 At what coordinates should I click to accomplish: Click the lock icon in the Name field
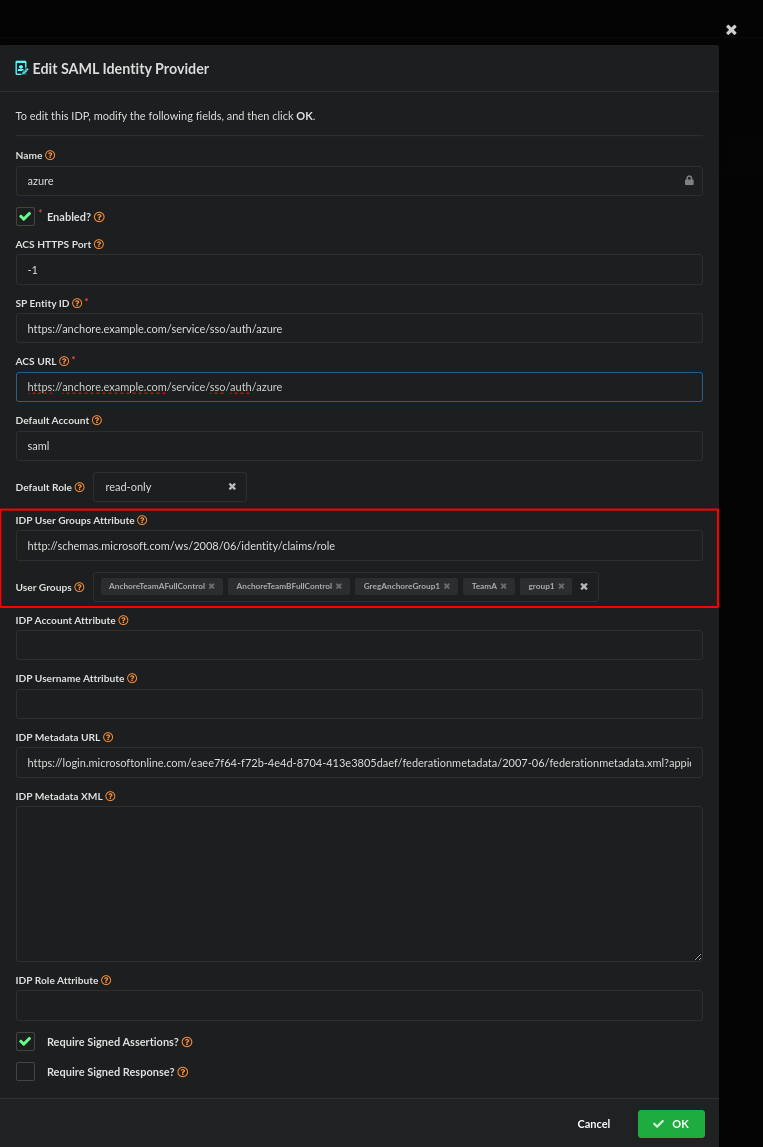coord(689,181)
